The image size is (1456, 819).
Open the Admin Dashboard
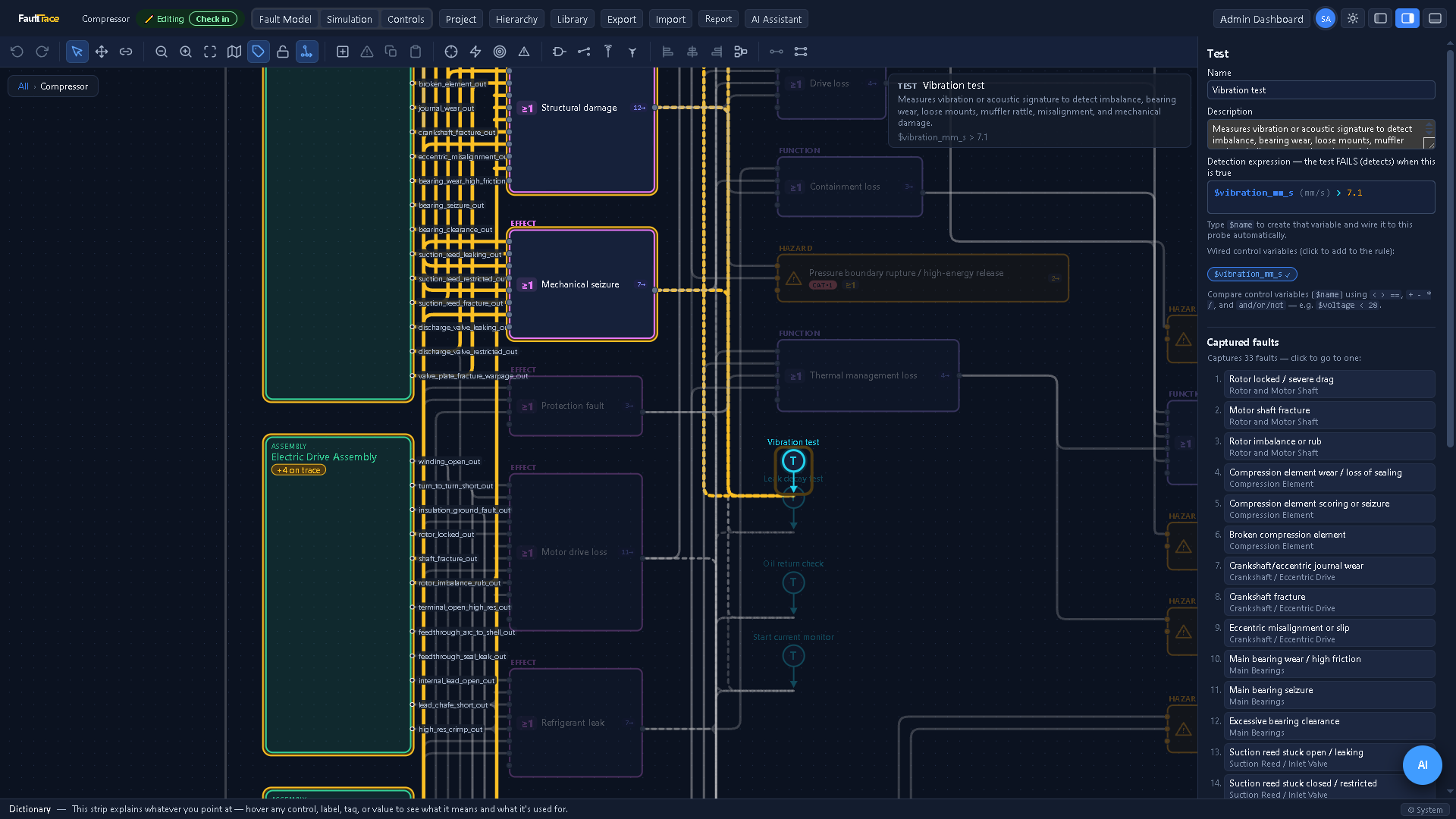click(1262, 19)
